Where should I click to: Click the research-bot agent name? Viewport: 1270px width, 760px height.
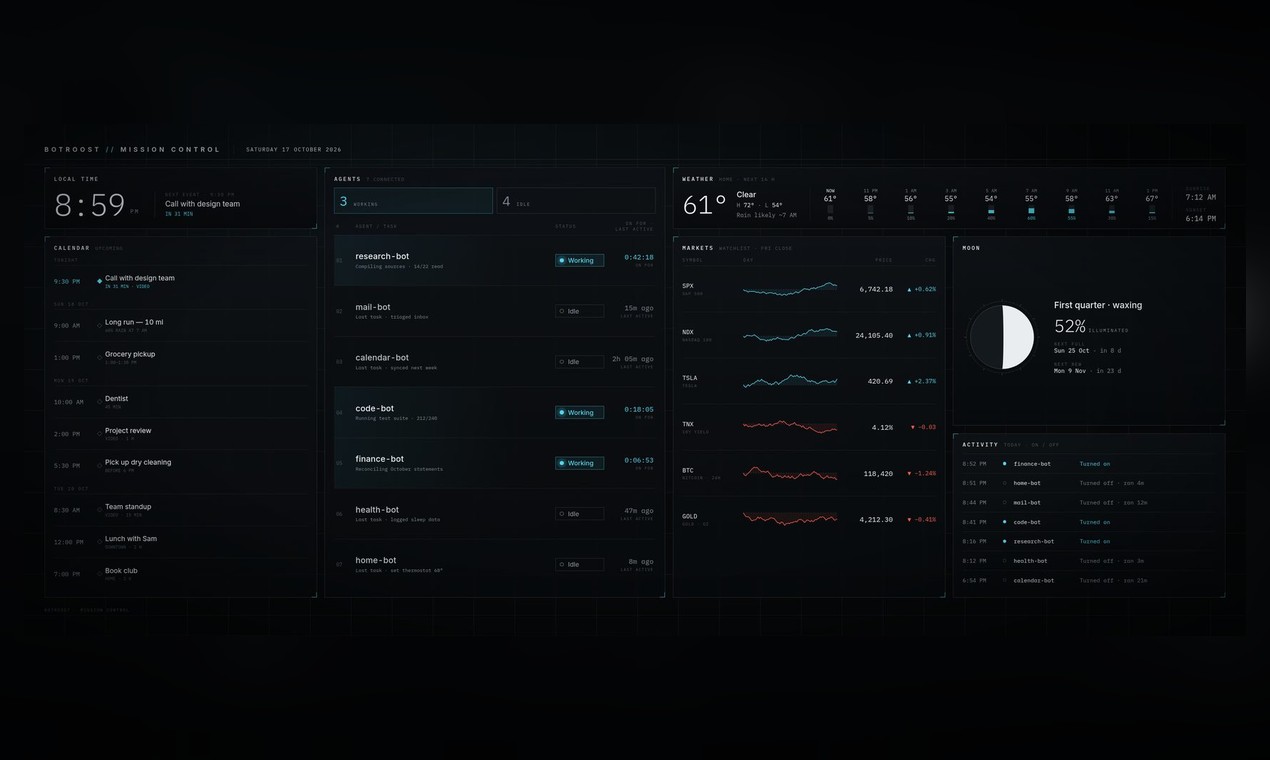382,256
